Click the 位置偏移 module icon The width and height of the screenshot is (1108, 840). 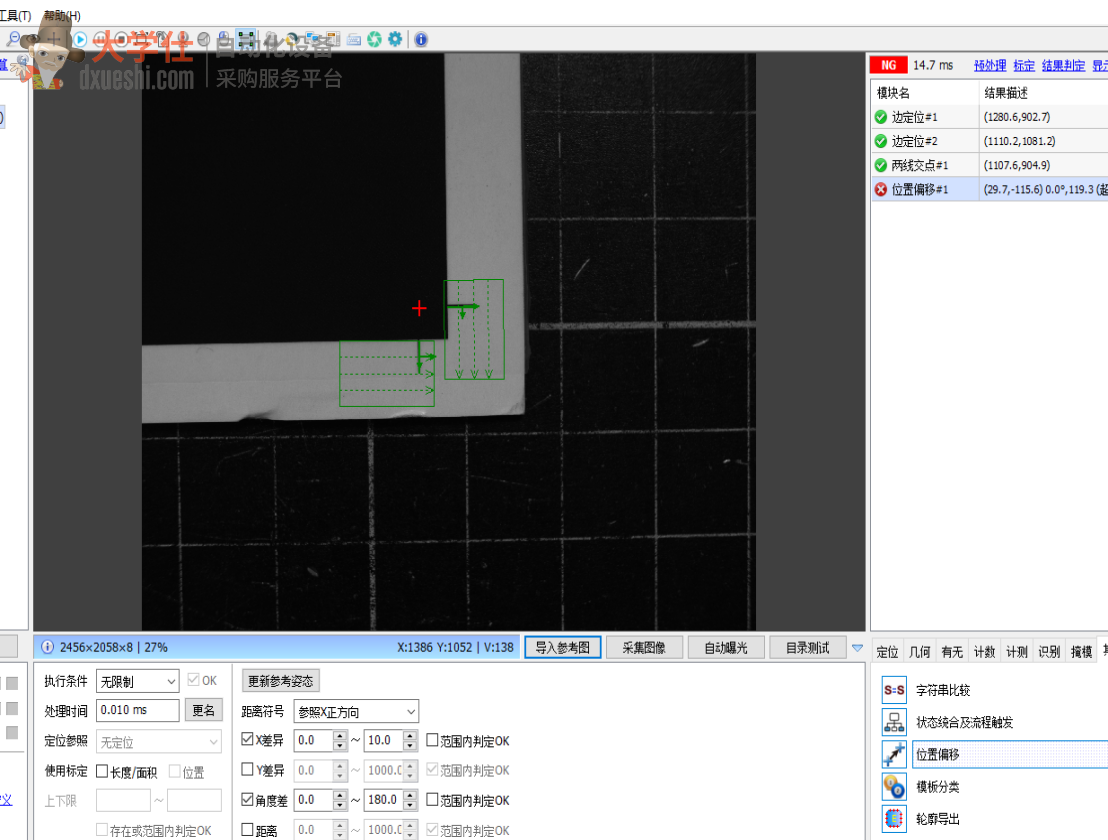click(894, 755)
